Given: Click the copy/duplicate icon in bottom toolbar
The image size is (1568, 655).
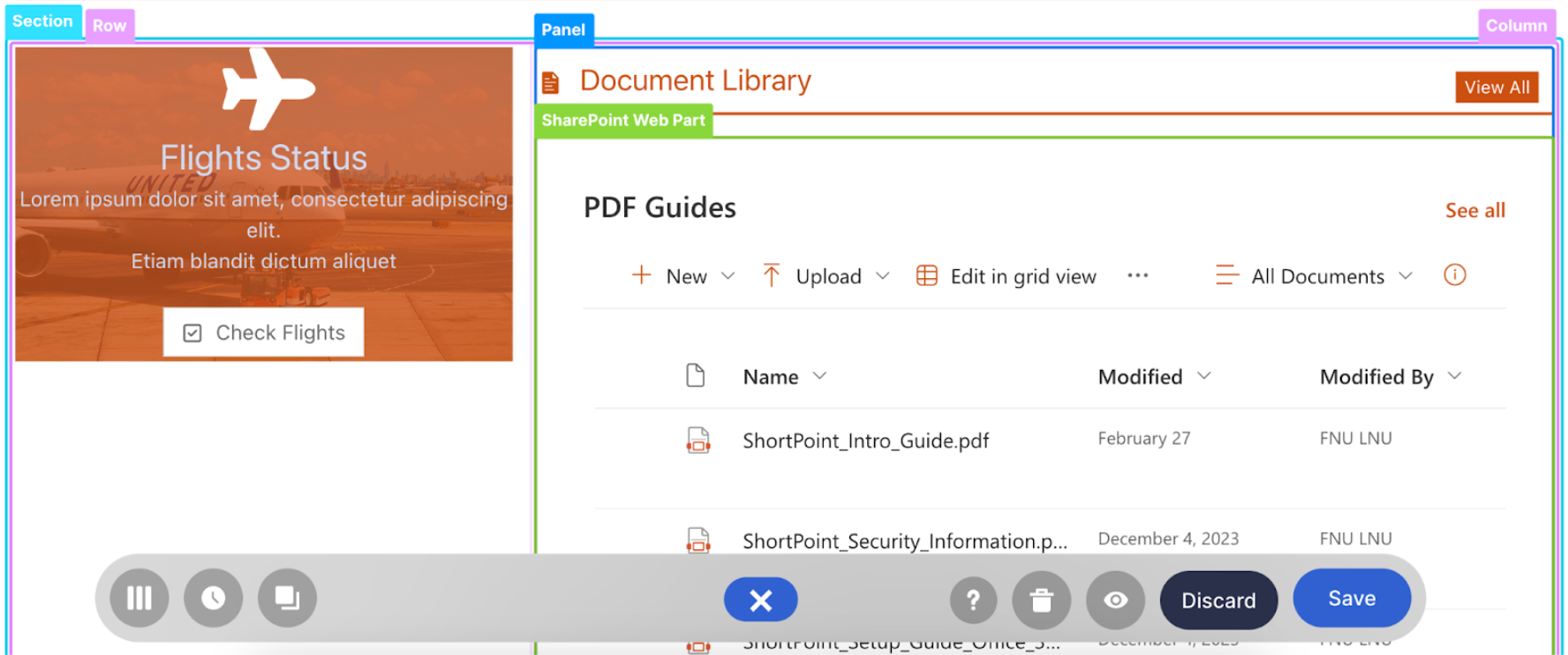Looking at the screenshot, I should click(x=287, y=599).
